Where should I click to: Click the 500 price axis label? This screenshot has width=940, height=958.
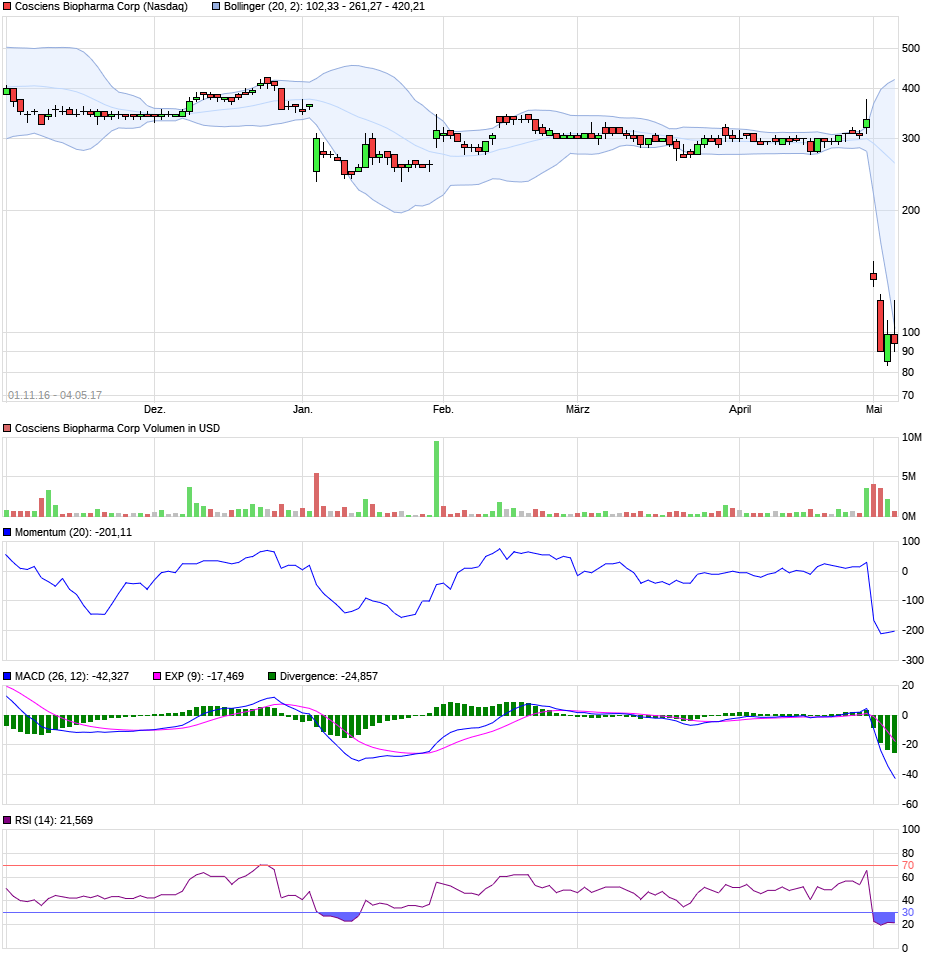point(911,48)
